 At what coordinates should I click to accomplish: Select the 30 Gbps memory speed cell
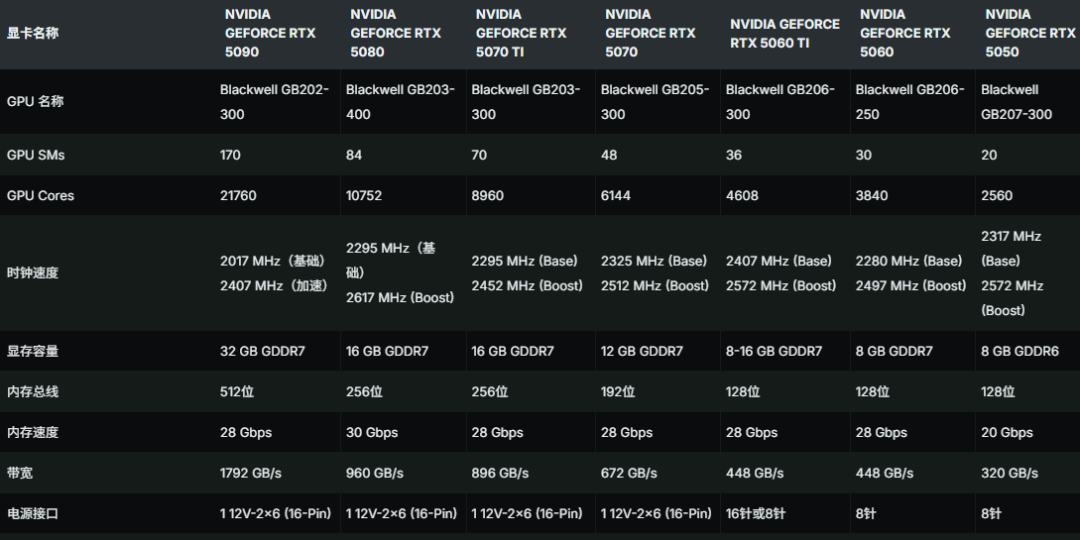[x=372, y=433]
